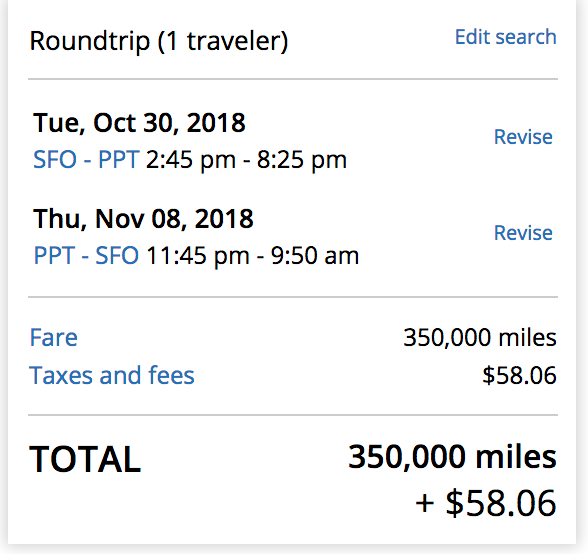Revise the Oct 30 outbound flight
This screenshot has height=554, width=588.
point(523,137)
